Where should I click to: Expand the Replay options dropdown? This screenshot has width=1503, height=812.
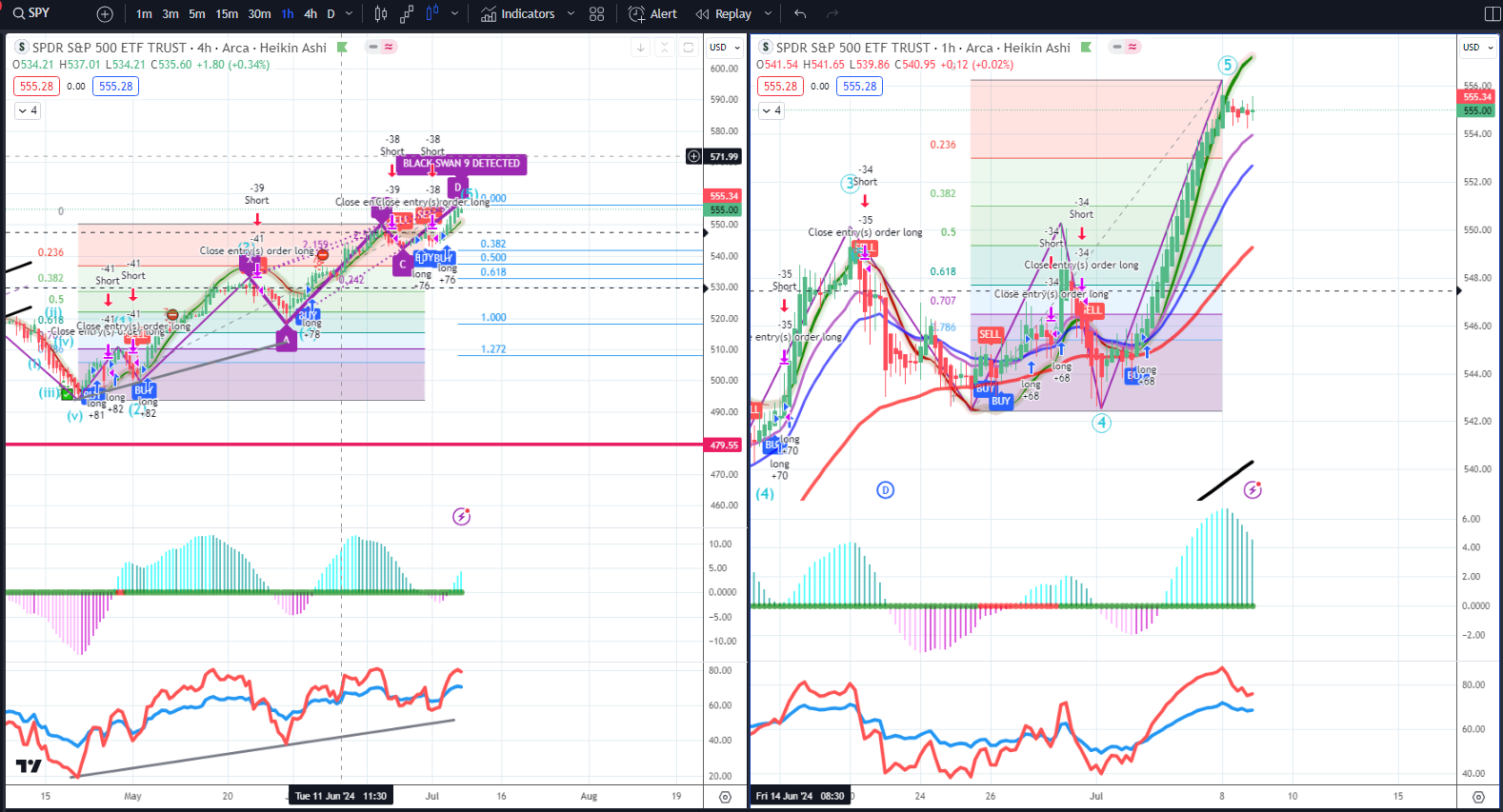768,14
